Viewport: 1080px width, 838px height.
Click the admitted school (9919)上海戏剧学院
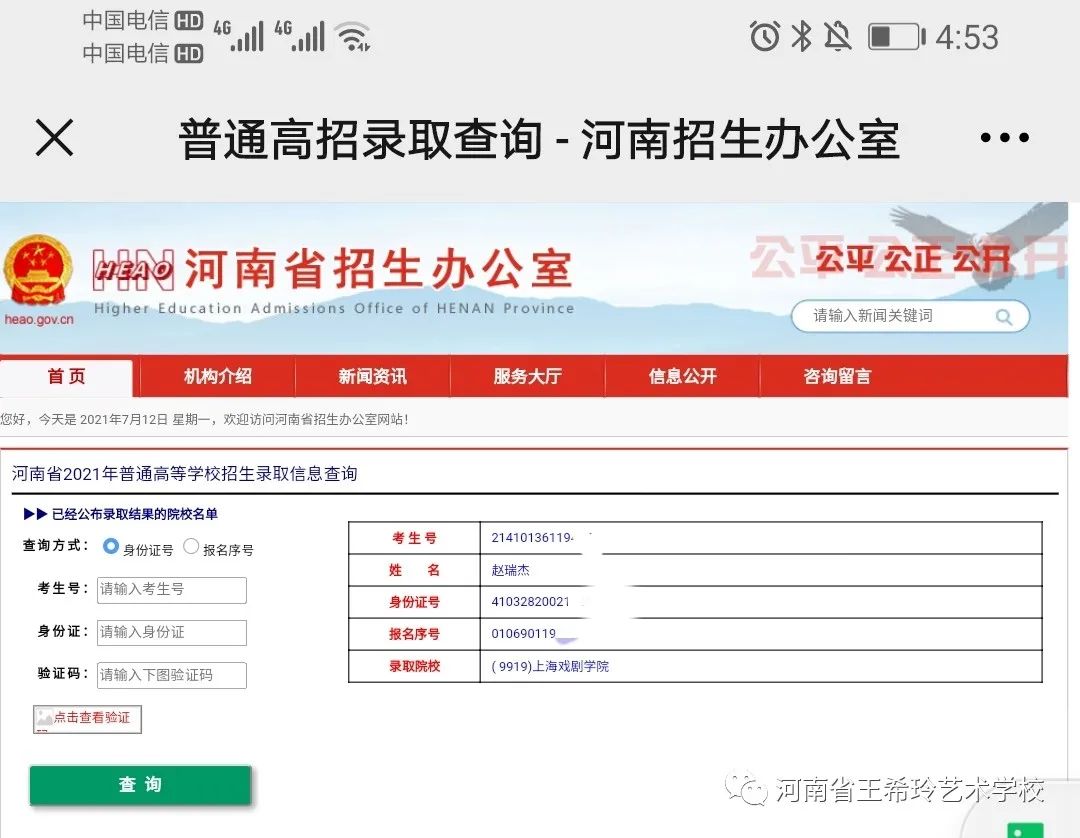[x=550, y=667]
